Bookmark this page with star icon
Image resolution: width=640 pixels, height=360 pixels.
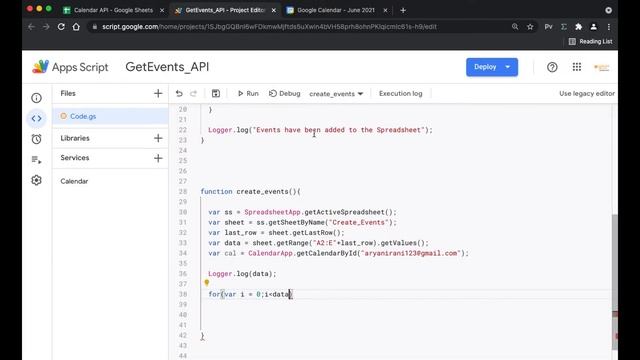pos(530,27)
